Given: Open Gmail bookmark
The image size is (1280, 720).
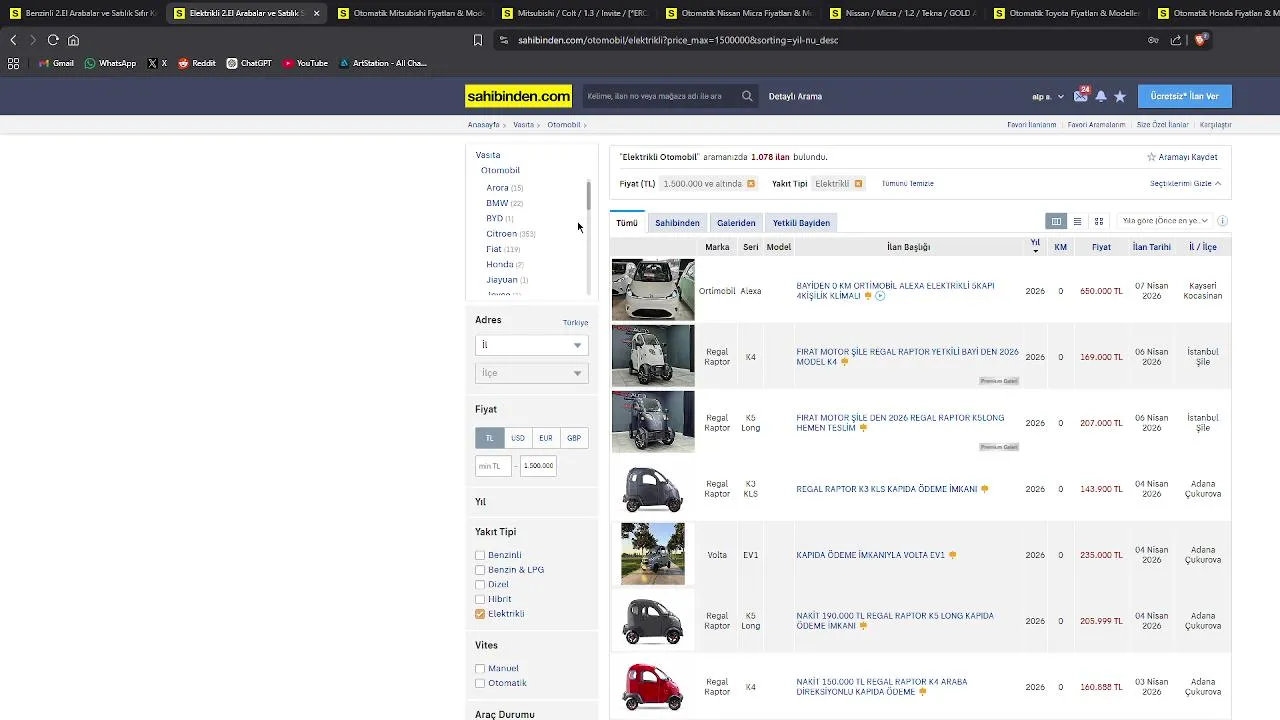Looking at the screenshot, I should click(56, 63).
